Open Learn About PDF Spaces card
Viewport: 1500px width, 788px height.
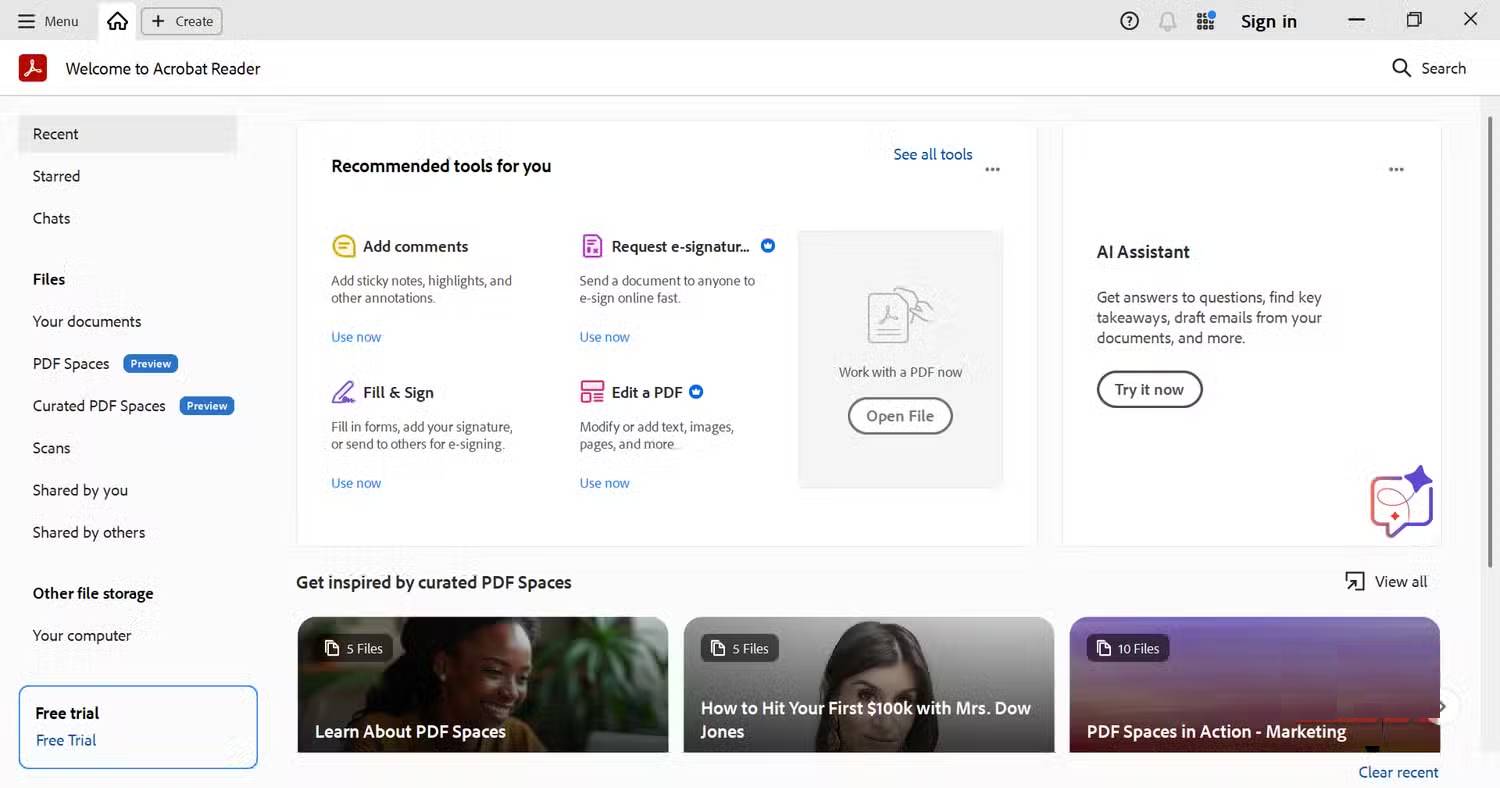(x=483, y=685)
